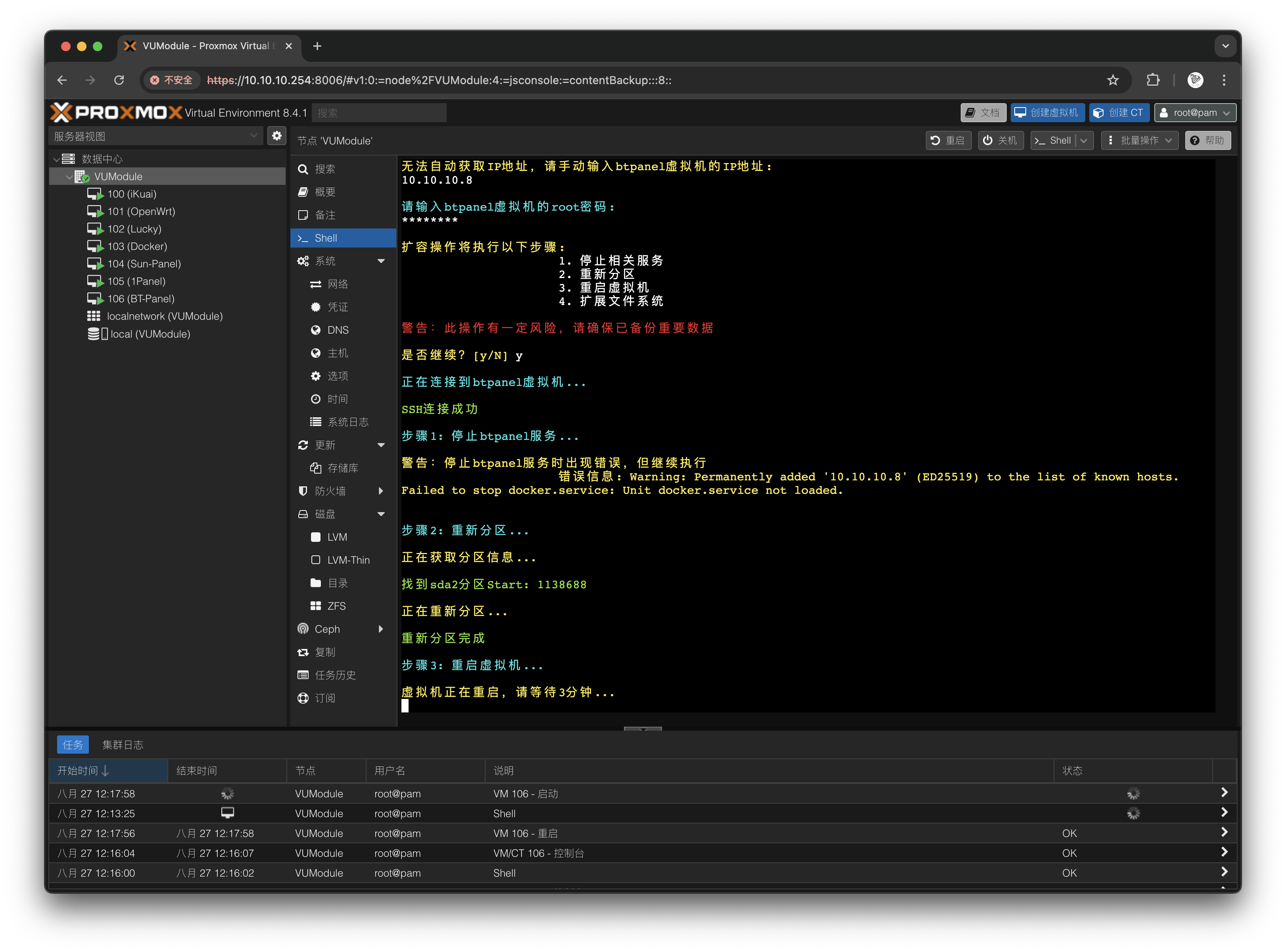Select the 概要 summary menu item
Image resolution: width=1286 pixels, height=952 pixels.
pos(325,192)
